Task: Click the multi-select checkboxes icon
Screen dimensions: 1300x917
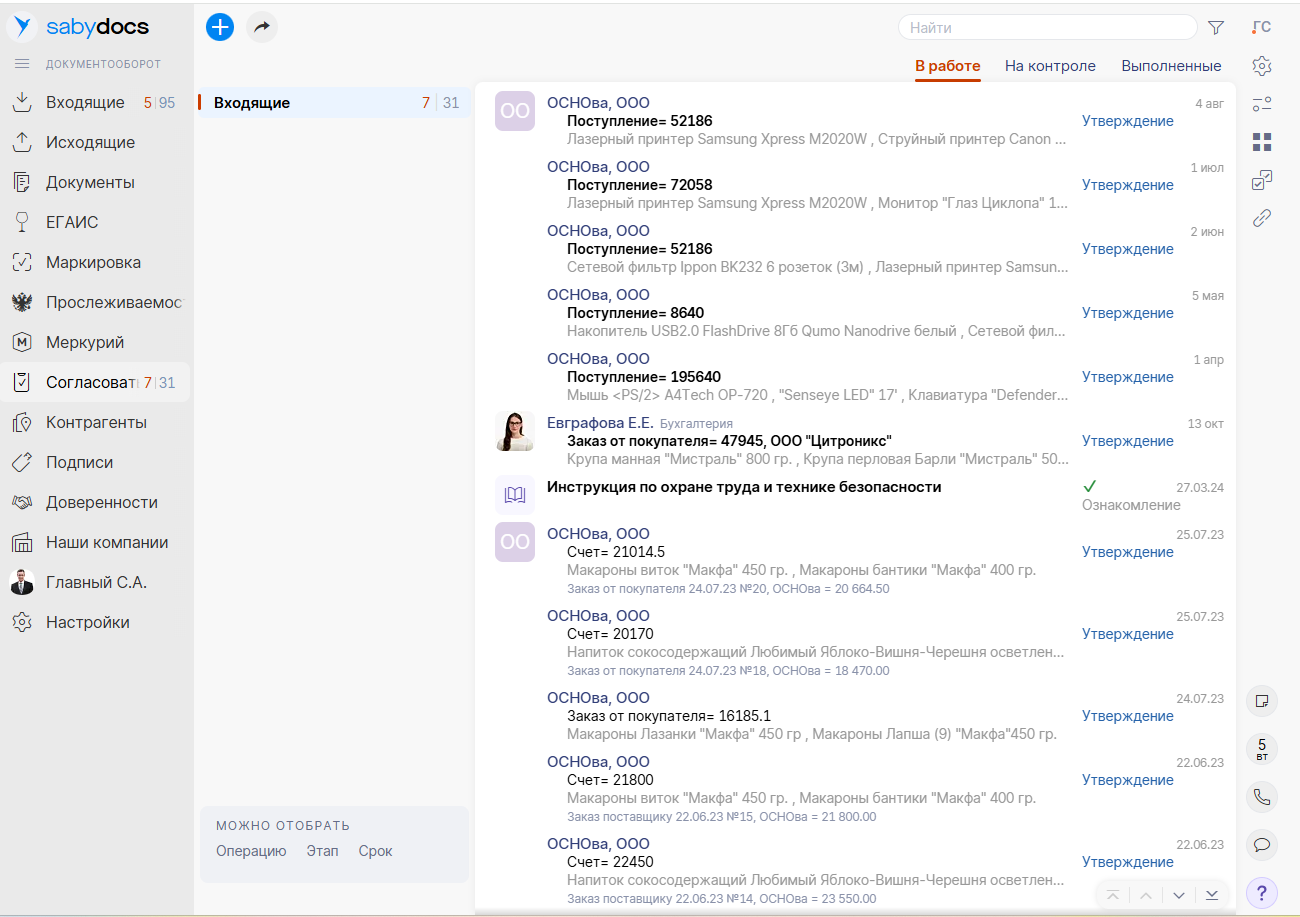Action: pyautogui.click(x=1262, y=180)
